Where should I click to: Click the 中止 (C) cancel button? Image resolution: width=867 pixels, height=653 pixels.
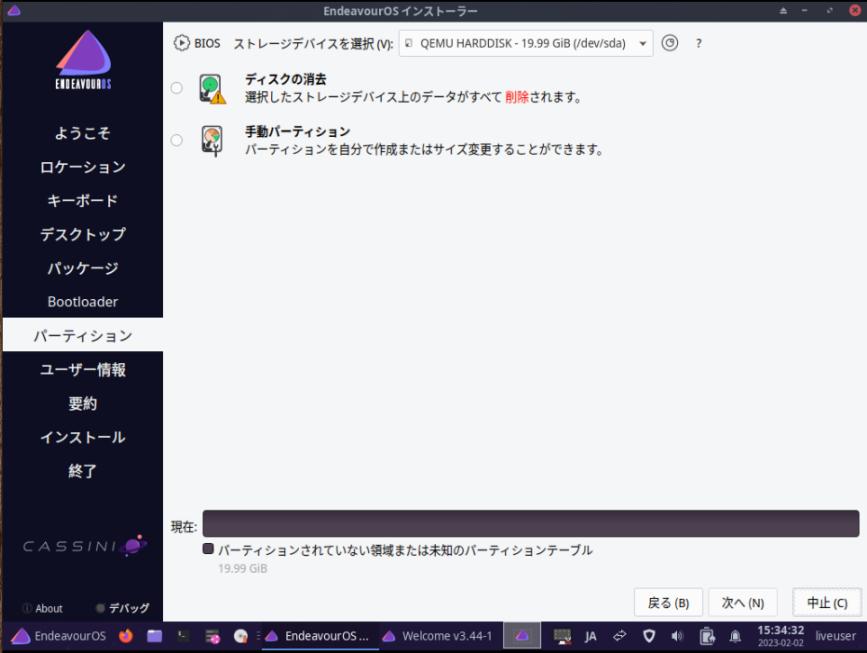click(827, 603)
